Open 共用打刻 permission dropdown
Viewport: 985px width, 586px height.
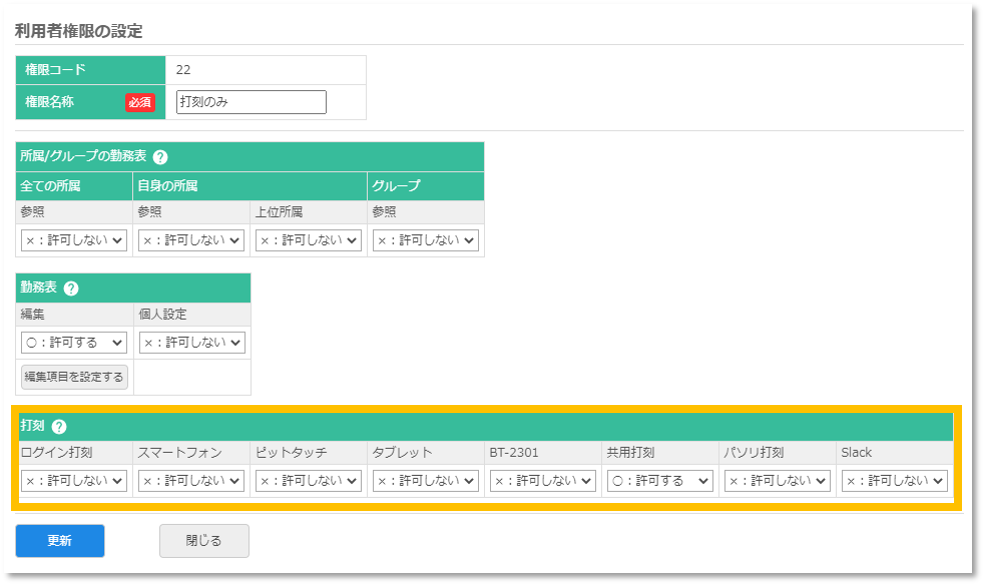(659, 481)
